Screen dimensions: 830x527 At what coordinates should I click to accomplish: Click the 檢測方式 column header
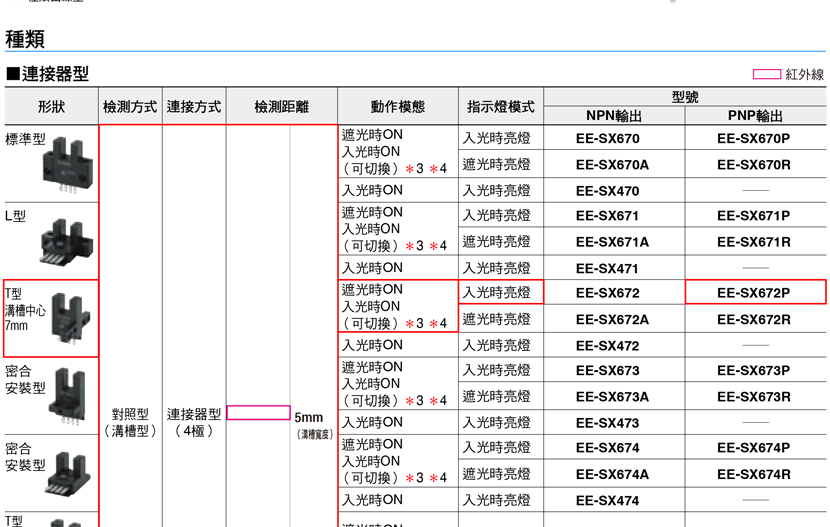click(130, 107)
